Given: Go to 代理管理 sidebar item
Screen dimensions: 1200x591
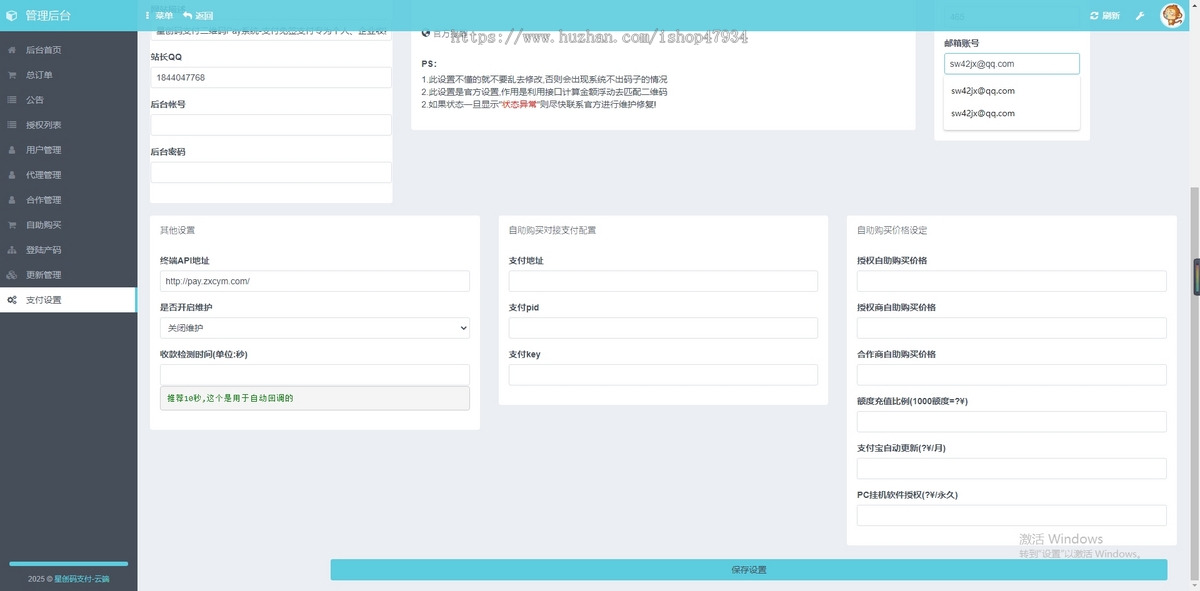Looking at the screenshot, I should (x=44, y=175).
